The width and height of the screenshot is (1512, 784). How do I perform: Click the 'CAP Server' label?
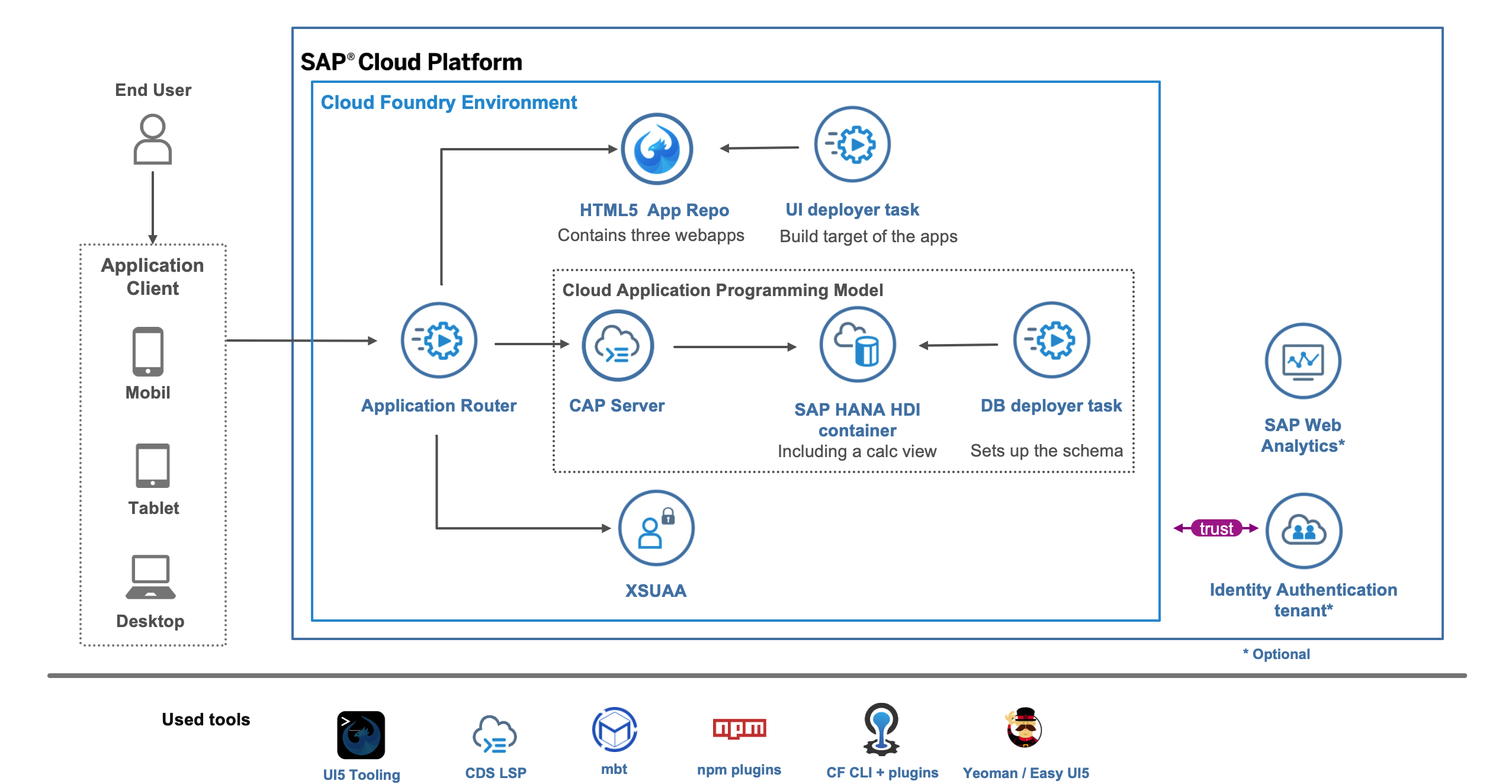coord(617,406)
